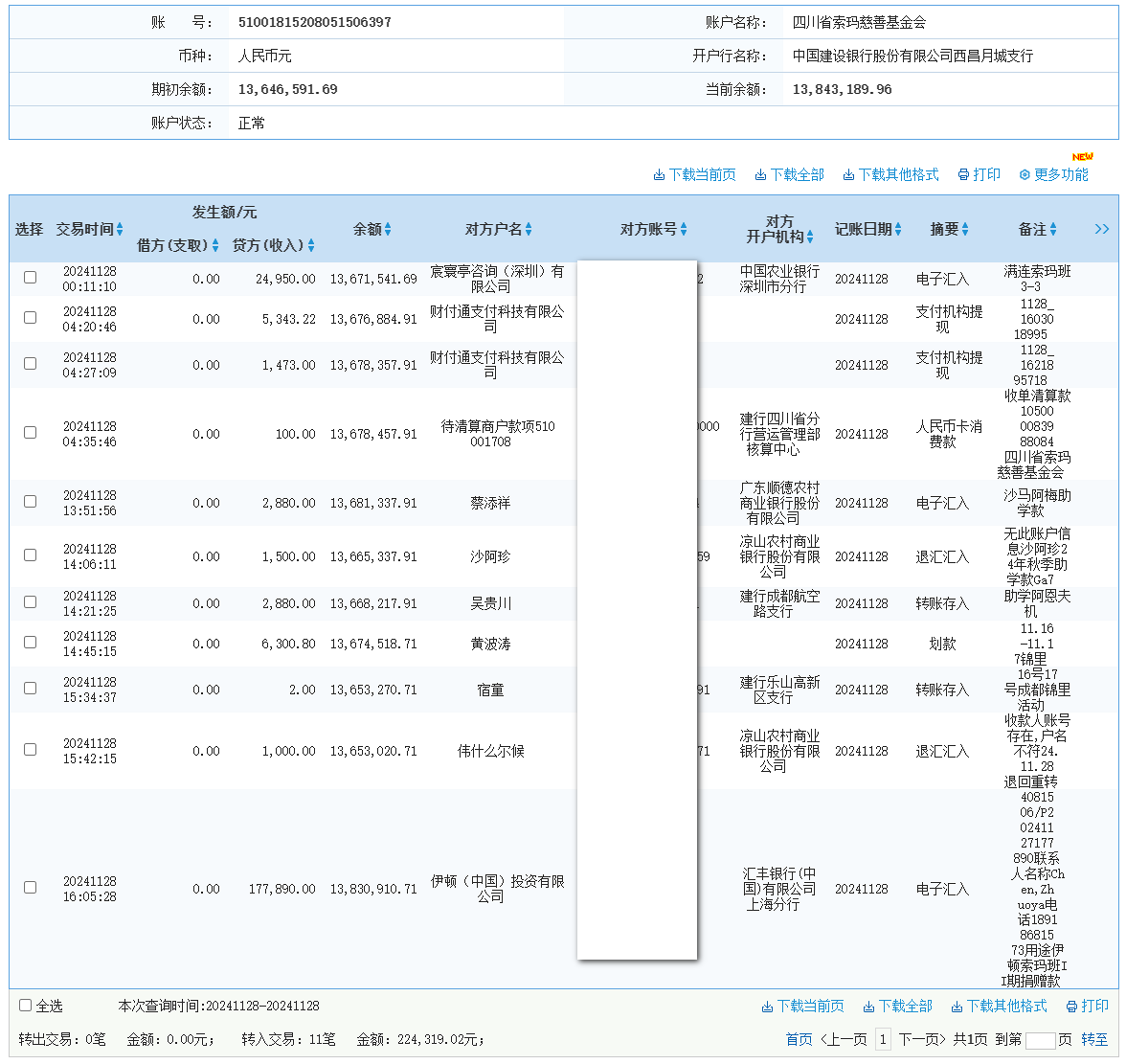Click counterparty 宸寰亭咨询（深圳）有限公司
Screen dimensions: 1126x1064
click(x=497, y=279)
